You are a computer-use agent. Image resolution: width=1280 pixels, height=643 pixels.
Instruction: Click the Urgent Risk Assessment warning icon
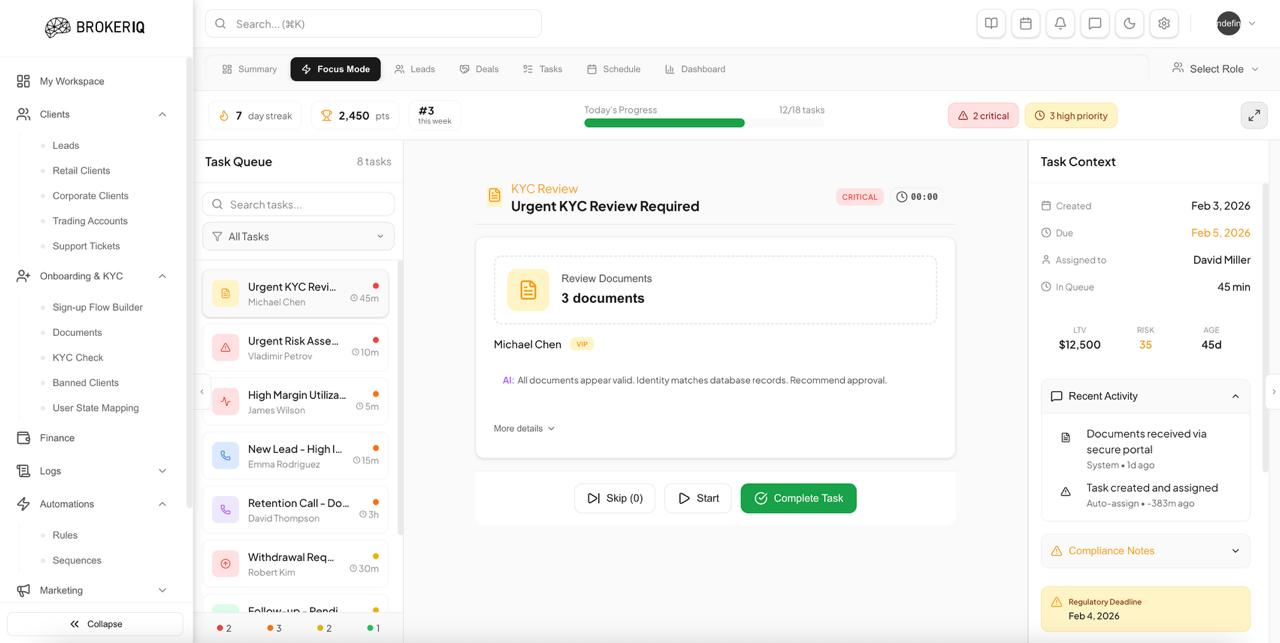225,347
